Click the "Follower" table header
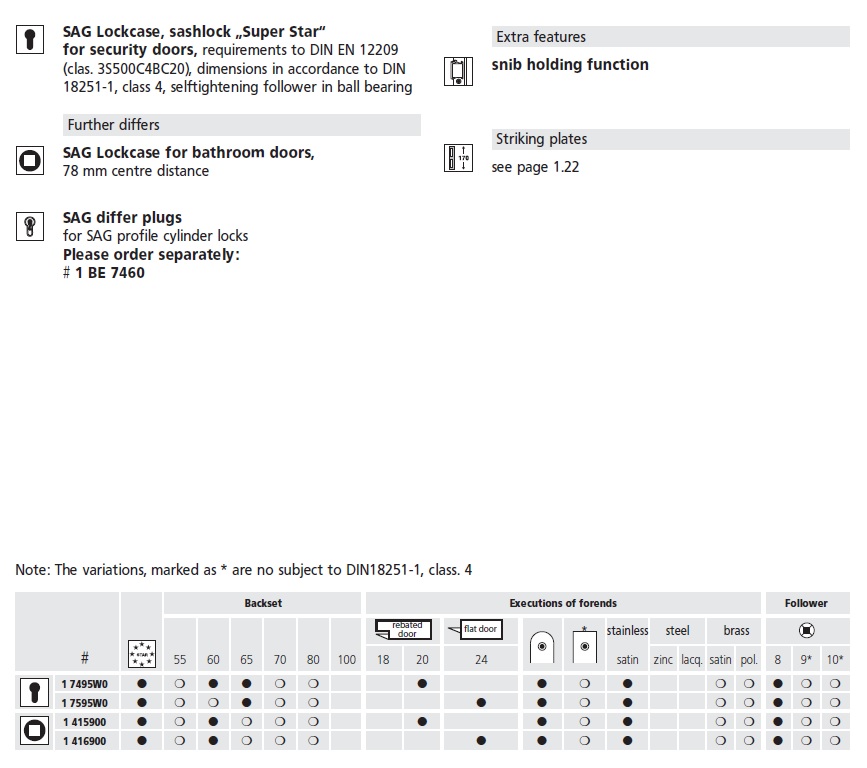The height and width of the screenshot is (768, 867). point(806,603)
